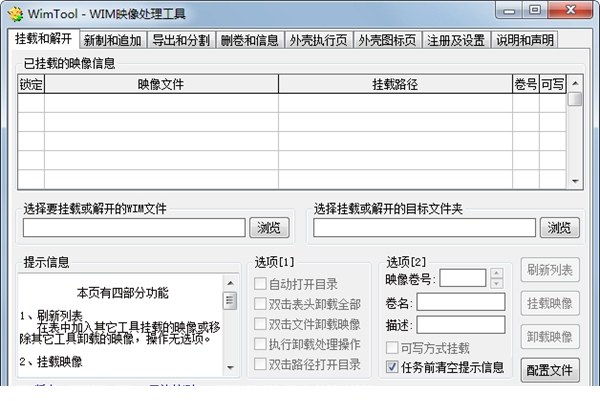This screenshot has height=401, width=600.
Task: Maximize the WimTool window
Action: click(x=535, y=10)
